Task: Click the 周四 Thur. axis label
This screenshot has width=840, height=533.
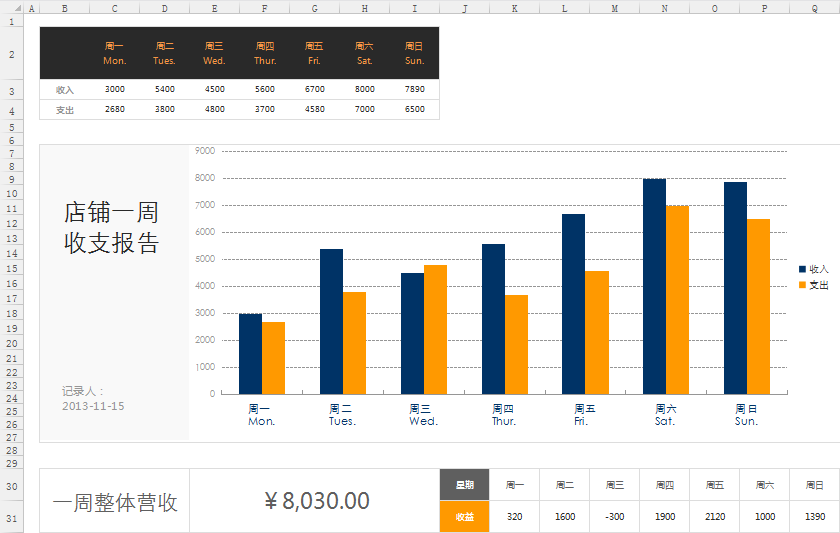Action: pos(503,415)
